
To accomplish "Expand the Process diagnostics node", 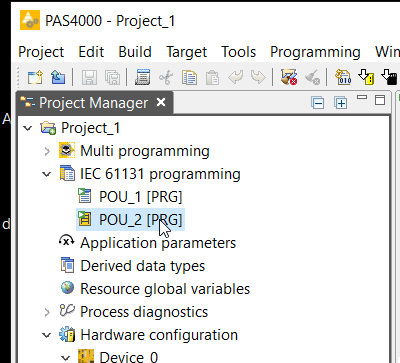I will 47,312.
